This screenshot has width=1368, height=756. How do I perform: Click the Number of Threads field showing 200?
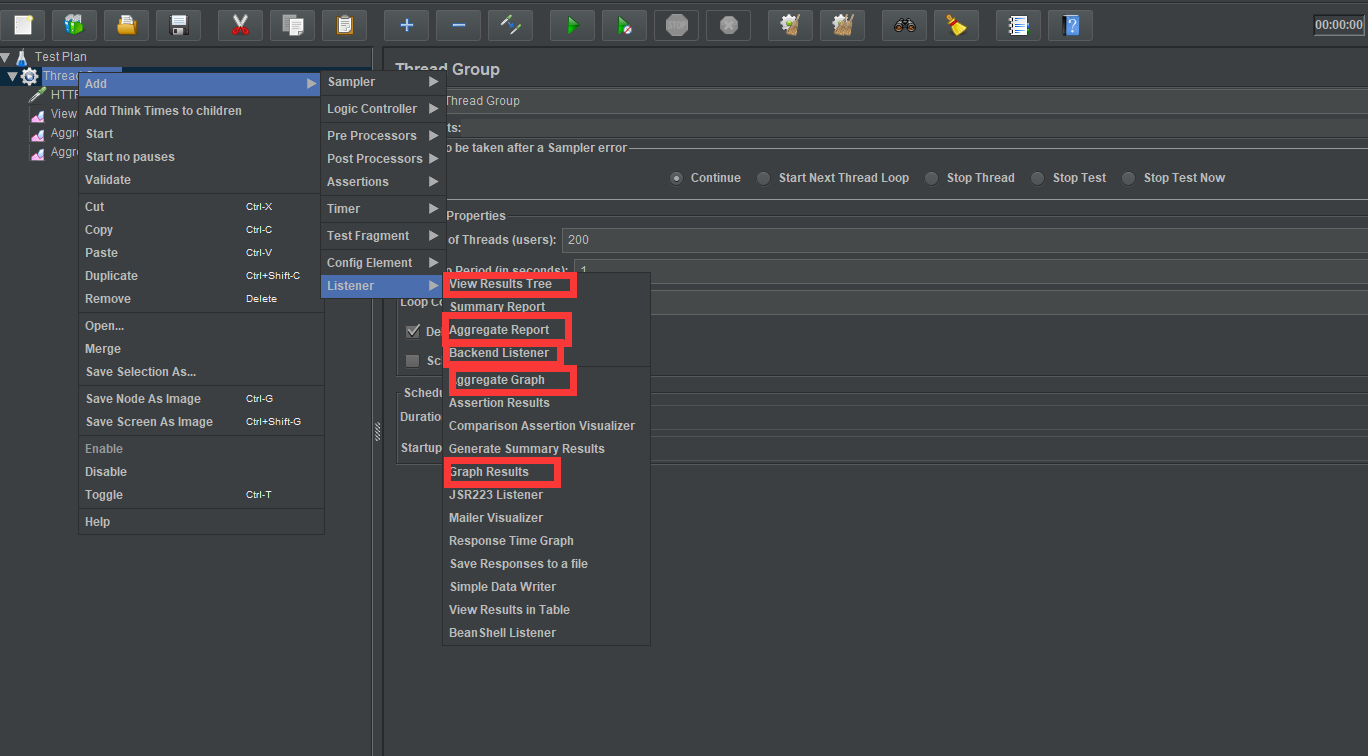click(965, 240)
